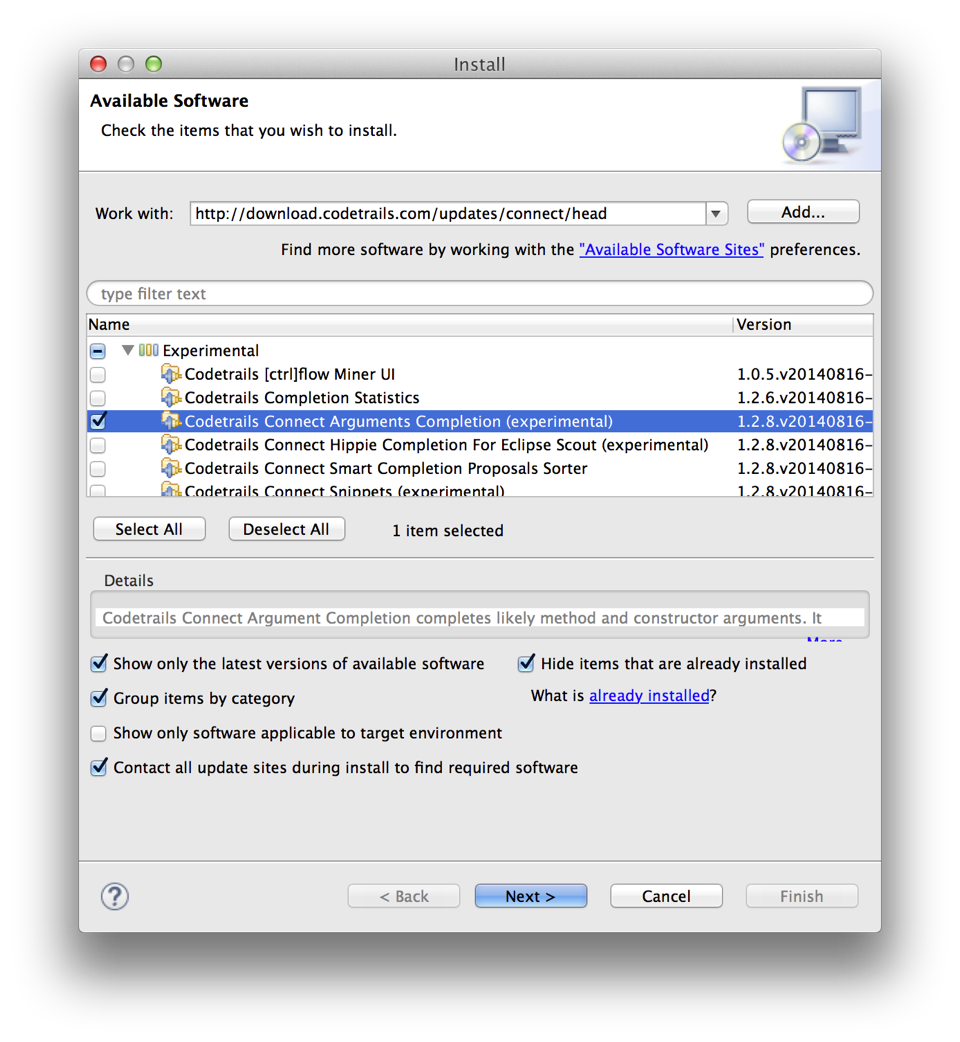The width and height of the screenshot is (960, 1042).
Task: Click the Deselect All button
Action: click(x=286, y=530)
